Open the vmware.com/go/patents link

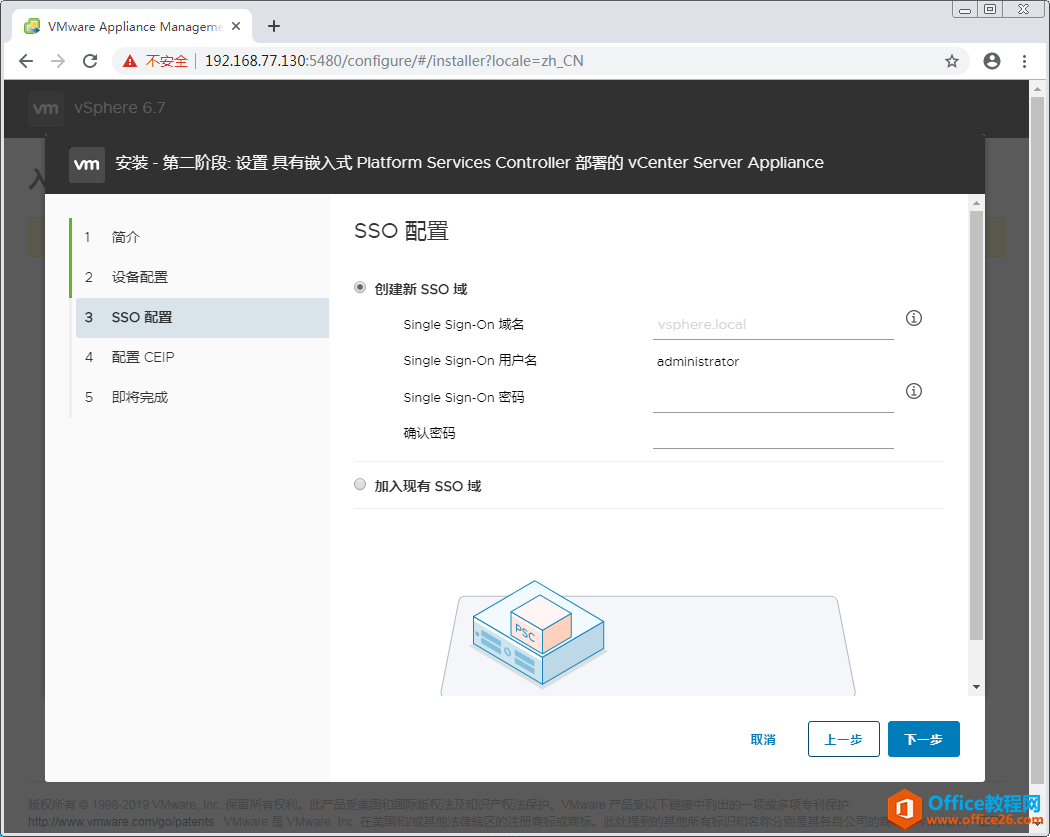pyautogui.click(x=121, y=822)
